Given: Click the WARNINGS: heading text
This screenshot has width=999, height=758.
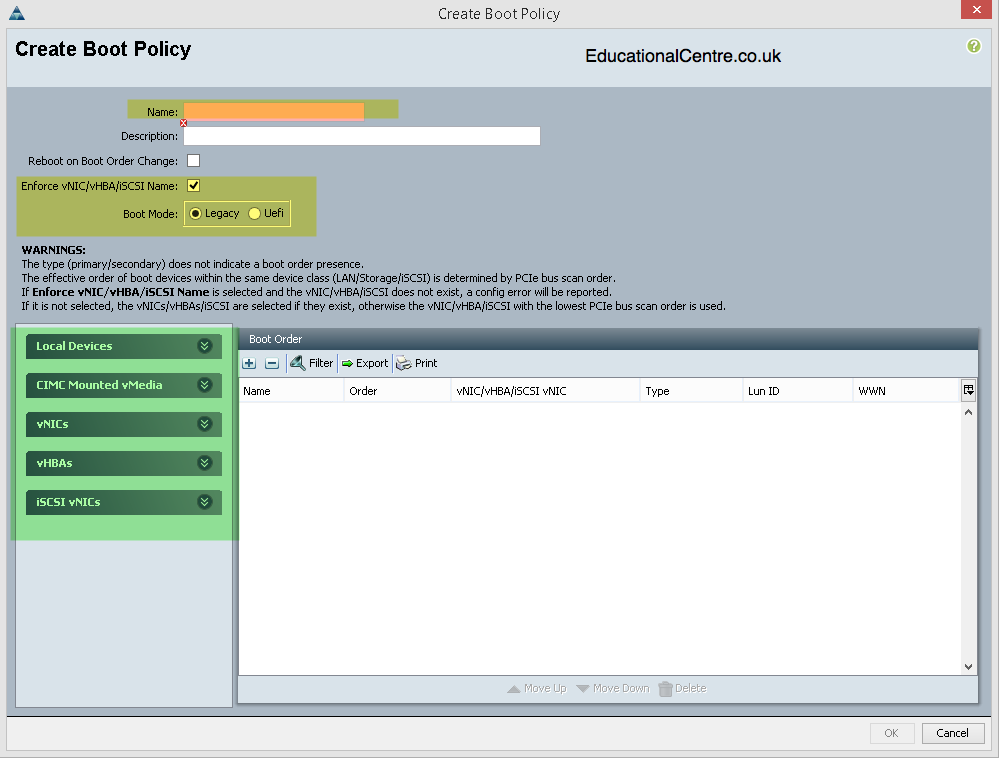Looking at the screenshot, I should click(x=54, y=250).
